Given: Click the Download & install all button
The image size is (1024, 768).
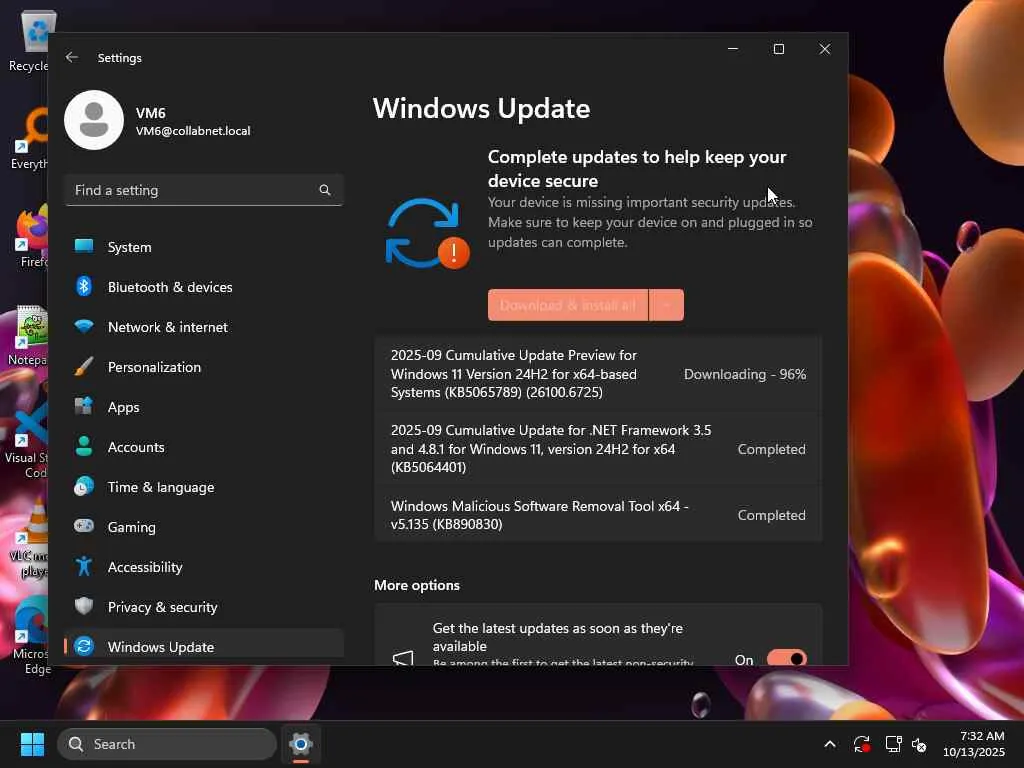Looking at the screenshot, I should tap(568, 305).
